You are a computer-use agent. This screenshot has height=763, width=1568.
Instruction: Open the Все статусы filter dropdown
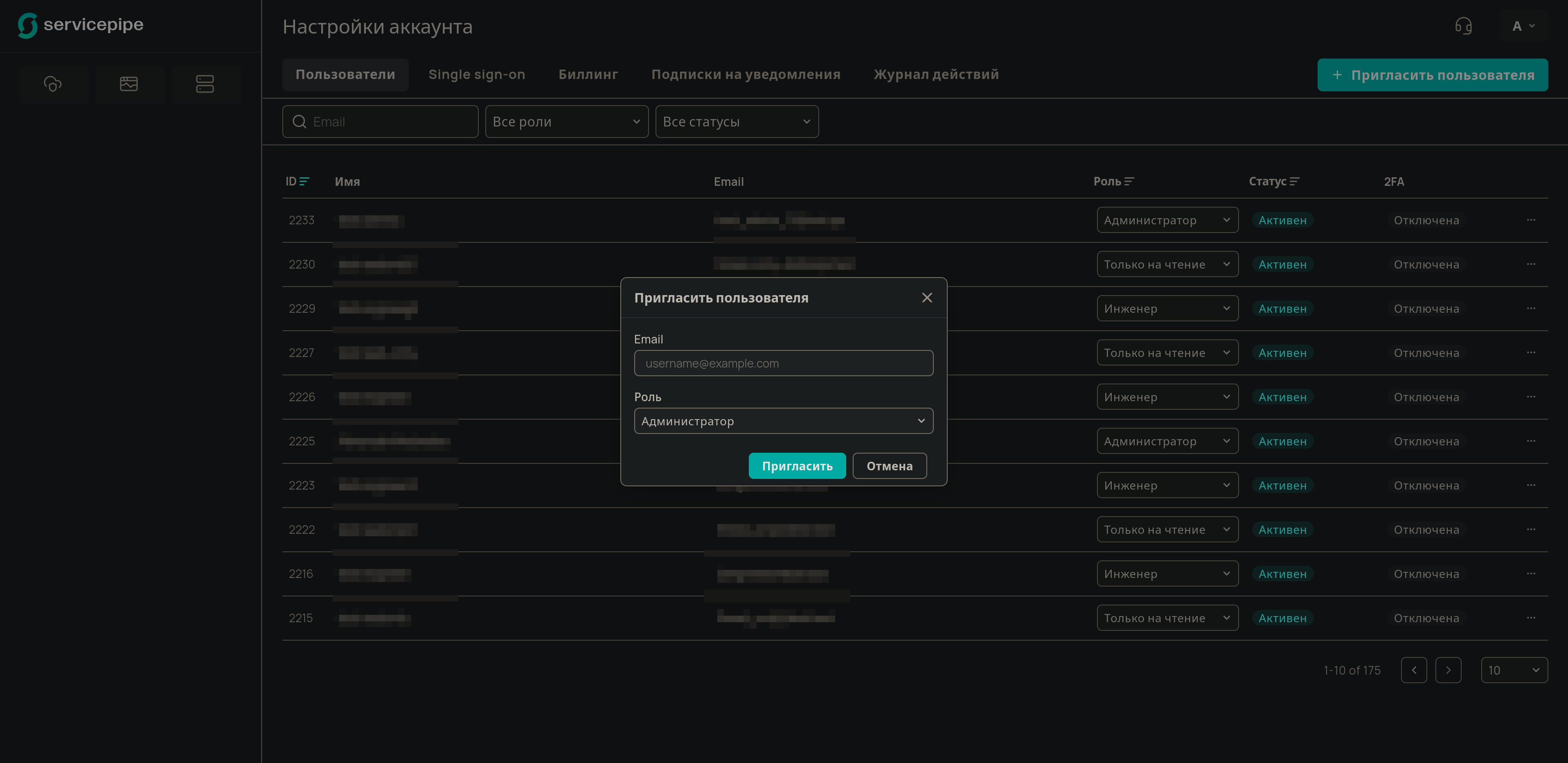pyautogui.click(x=737, y=122)
